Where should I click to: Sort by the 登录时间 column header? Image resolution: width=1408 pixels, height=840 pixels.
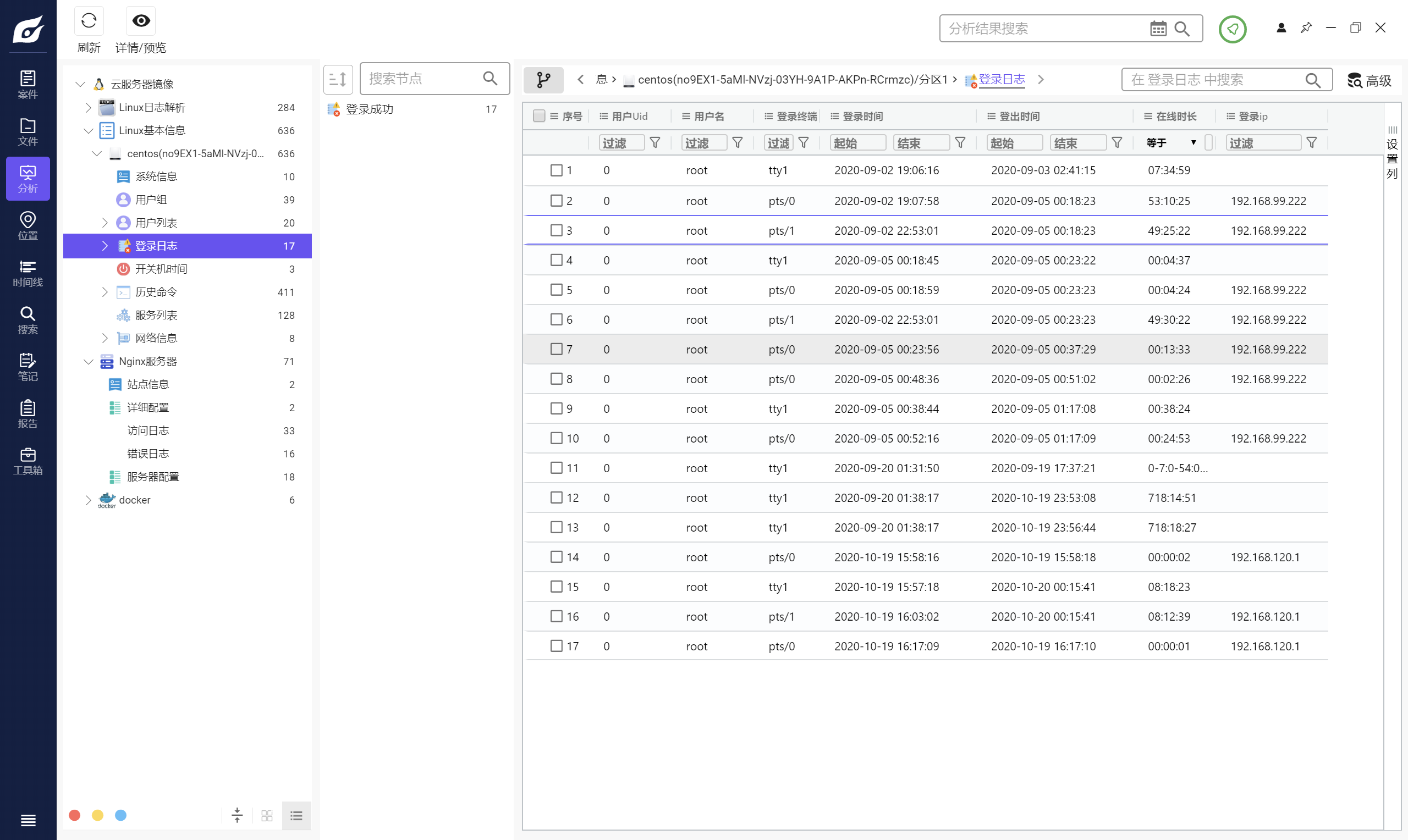(x=863, y=116)
